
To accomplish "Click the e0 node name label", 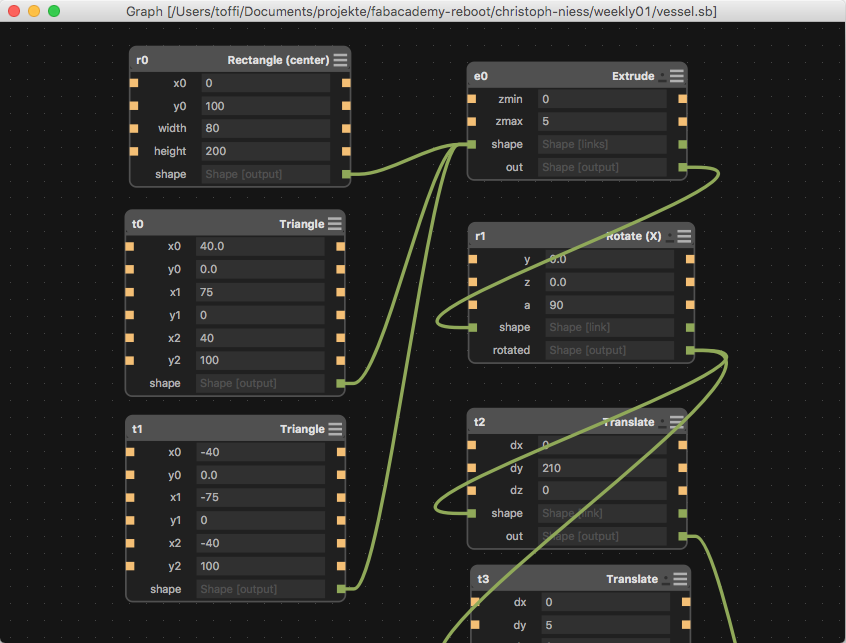I will pyautogui.click(x=481, y=76).
